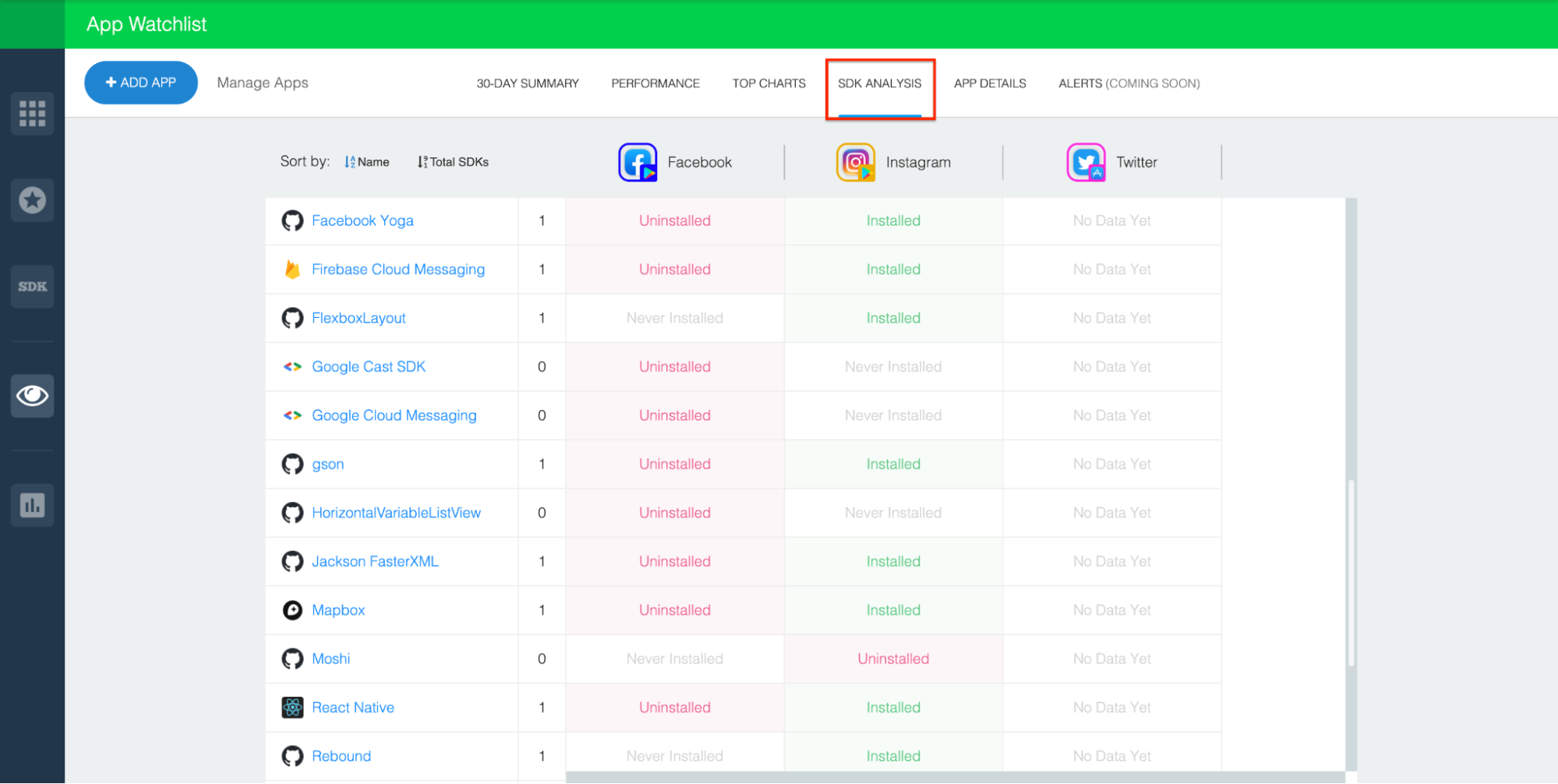Open the Rebound SDK link
This screenshot has width=1558, height=784.
pyautogui.click(x=341, y=757)
